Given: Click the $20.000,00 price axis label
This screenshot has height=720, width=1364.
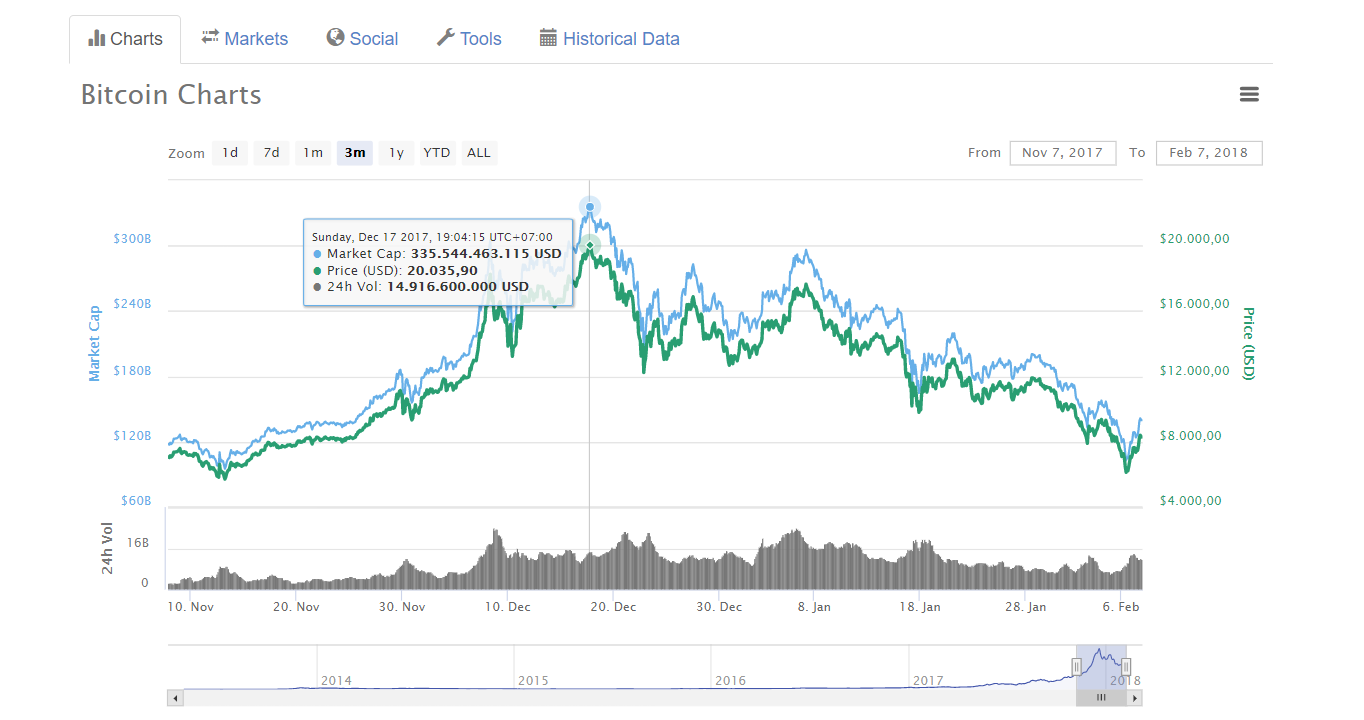Looking at the screenshot, I should coord(1195,239).
